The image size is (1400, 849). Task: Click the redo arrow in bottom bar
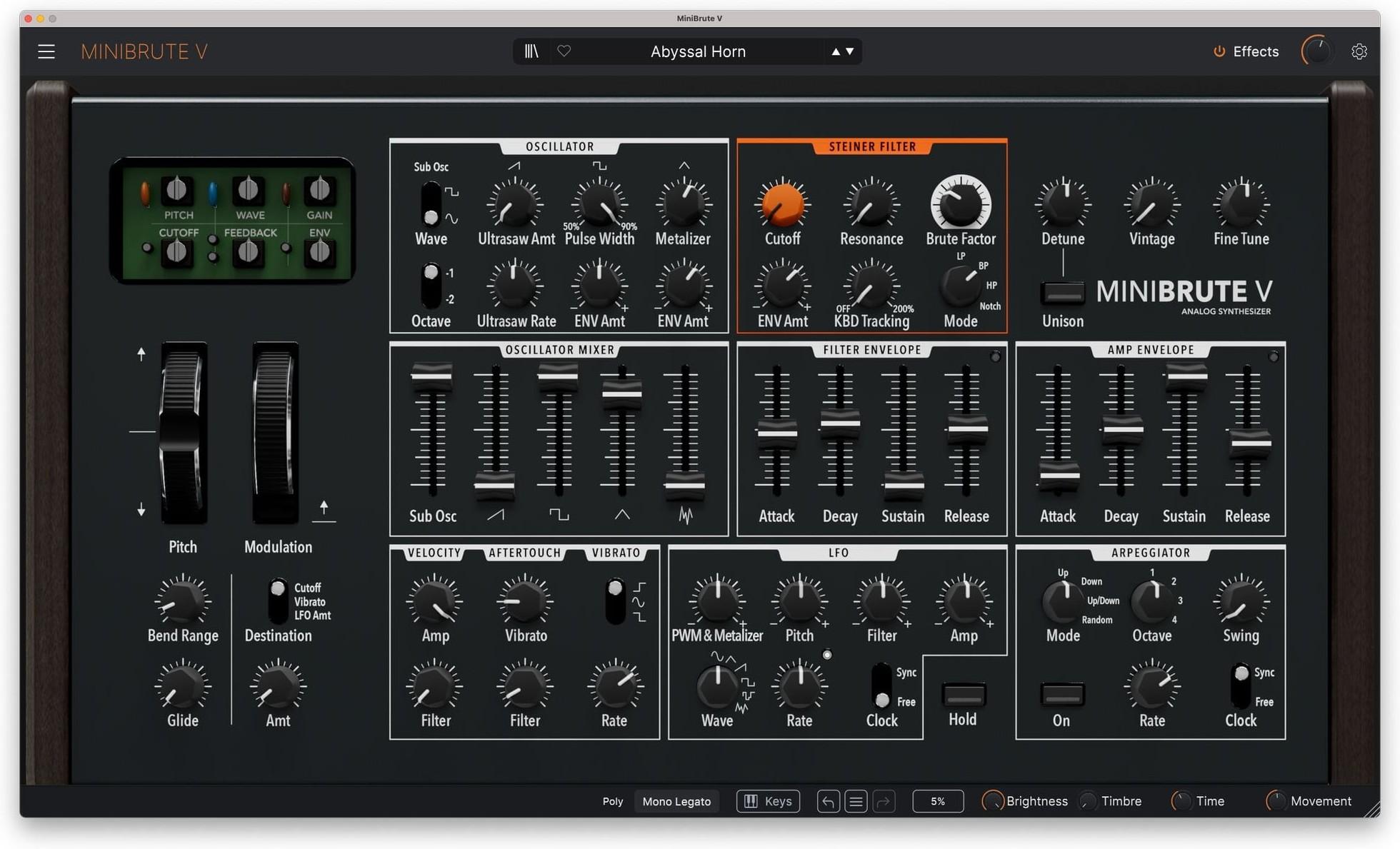coord(884,801)
